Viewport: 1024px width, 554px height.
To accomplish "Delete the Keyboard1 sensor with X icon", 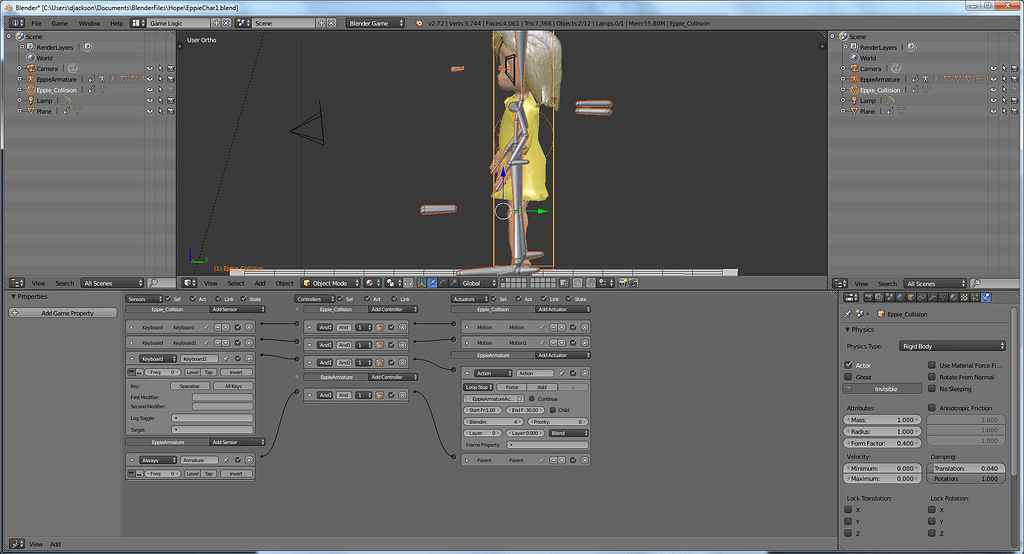I will point(249,342).
